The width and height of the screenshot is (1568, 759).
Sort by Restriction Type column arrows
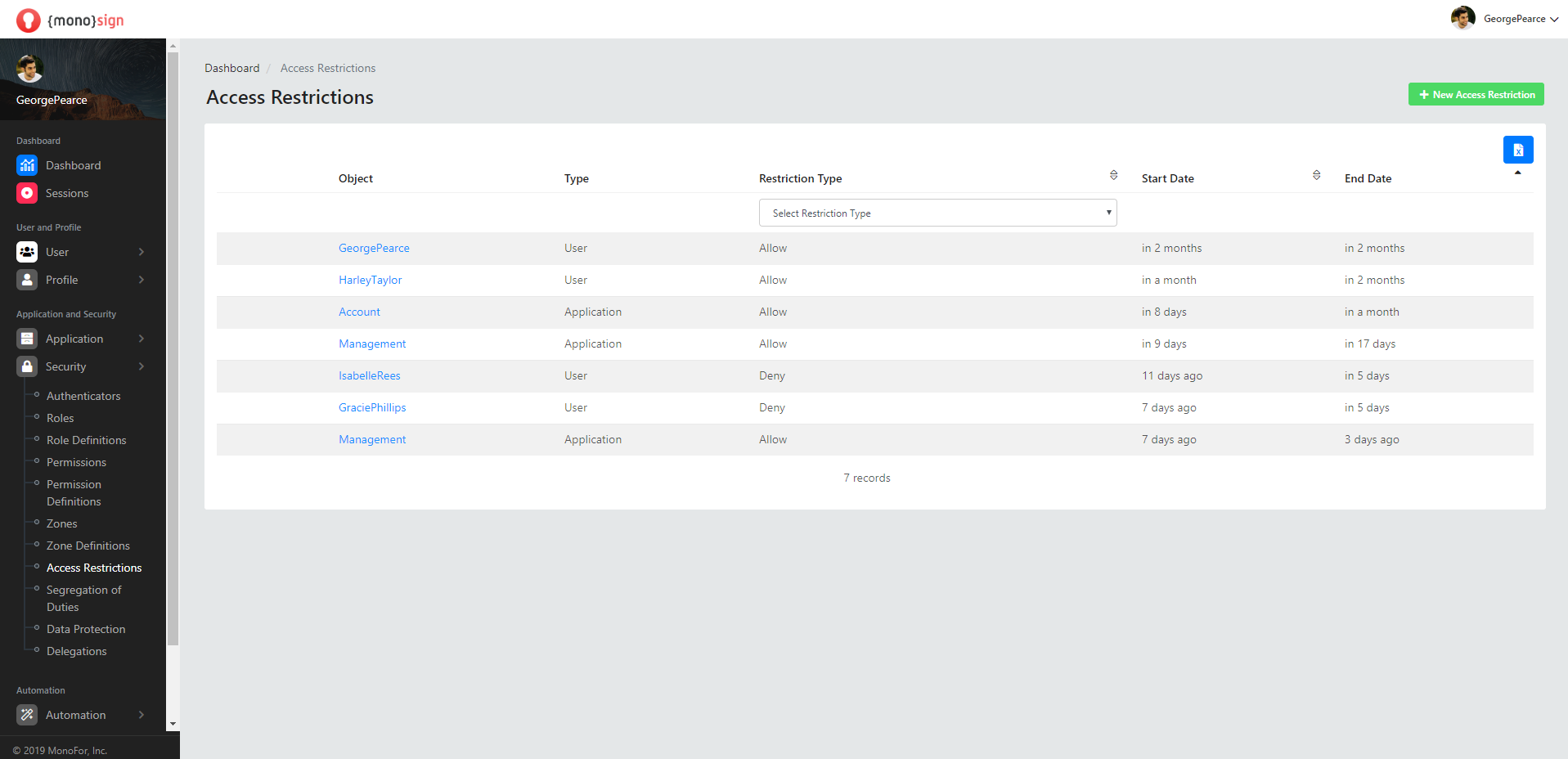1113,175
